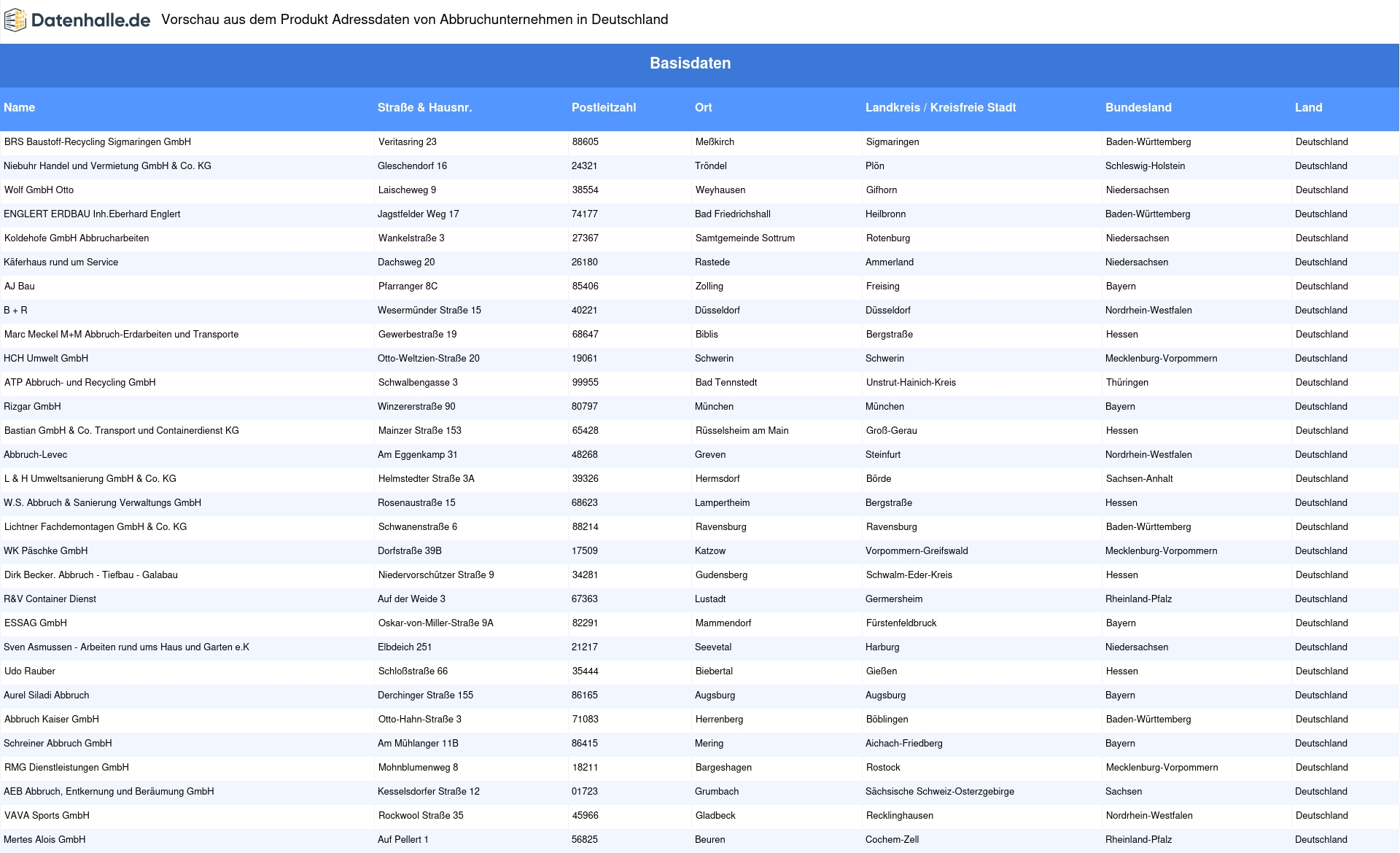Screen dimensions: 1400x853
Task: Click Niebuhr Handel und Vermietung GmbH & Co. KG
Action: pyautogui.click(x=108, y=166)
